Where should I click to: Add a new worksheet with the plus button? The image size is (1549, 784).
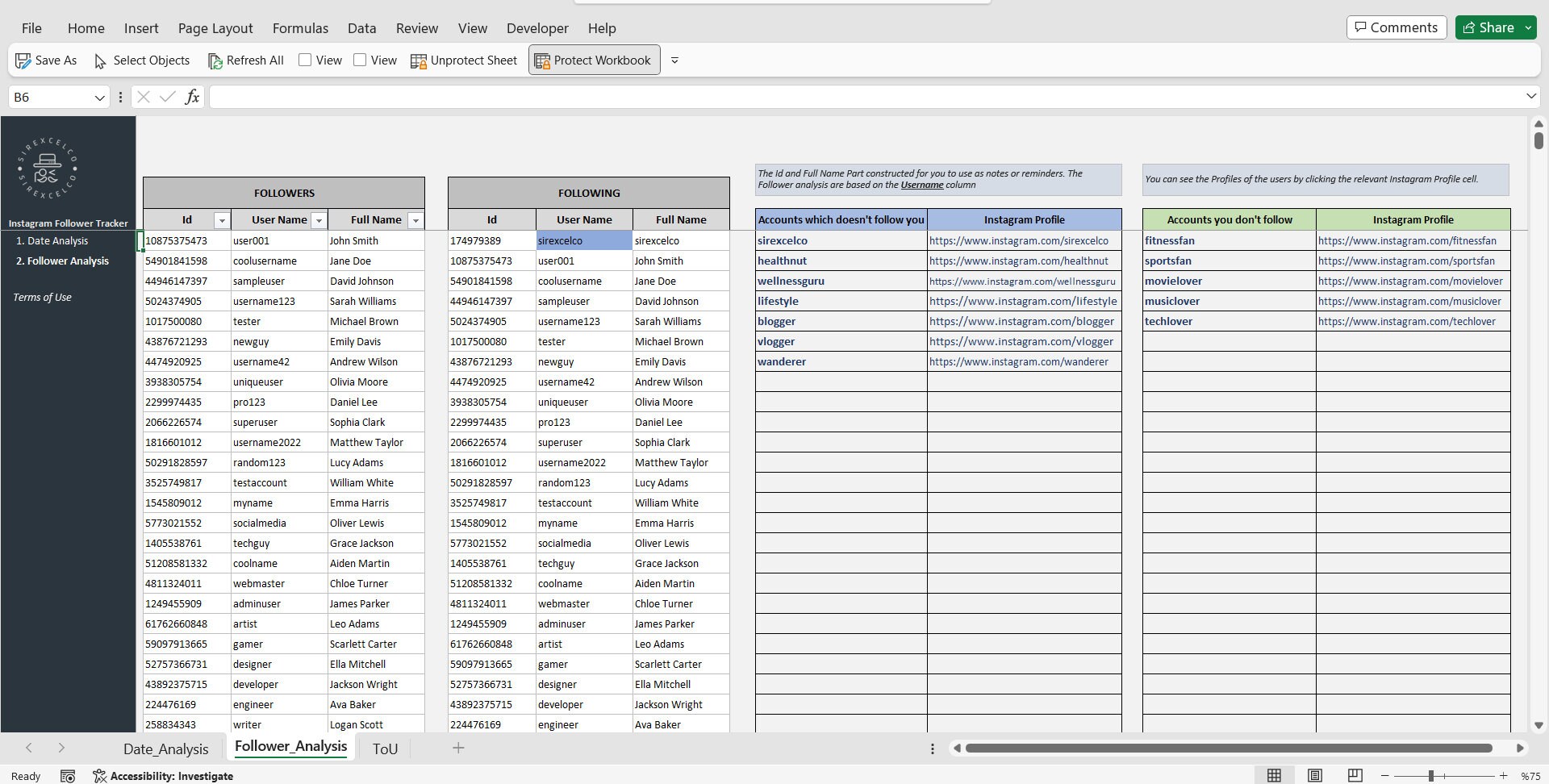click(458, 748)
